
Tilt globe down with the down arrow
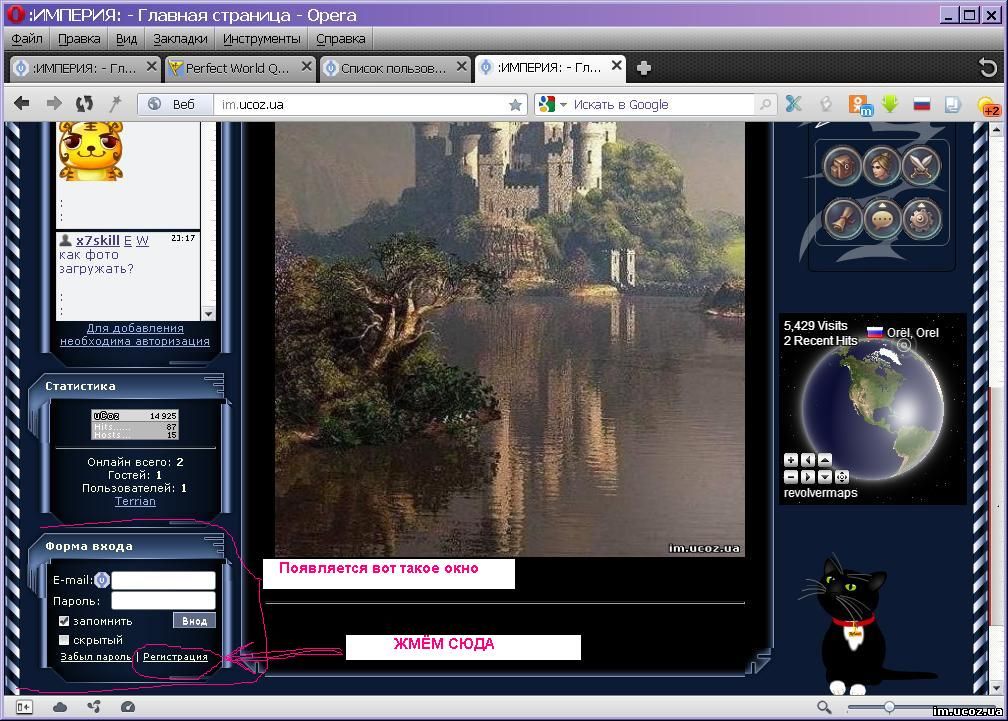pyautogui.click(x=825, y=477)
